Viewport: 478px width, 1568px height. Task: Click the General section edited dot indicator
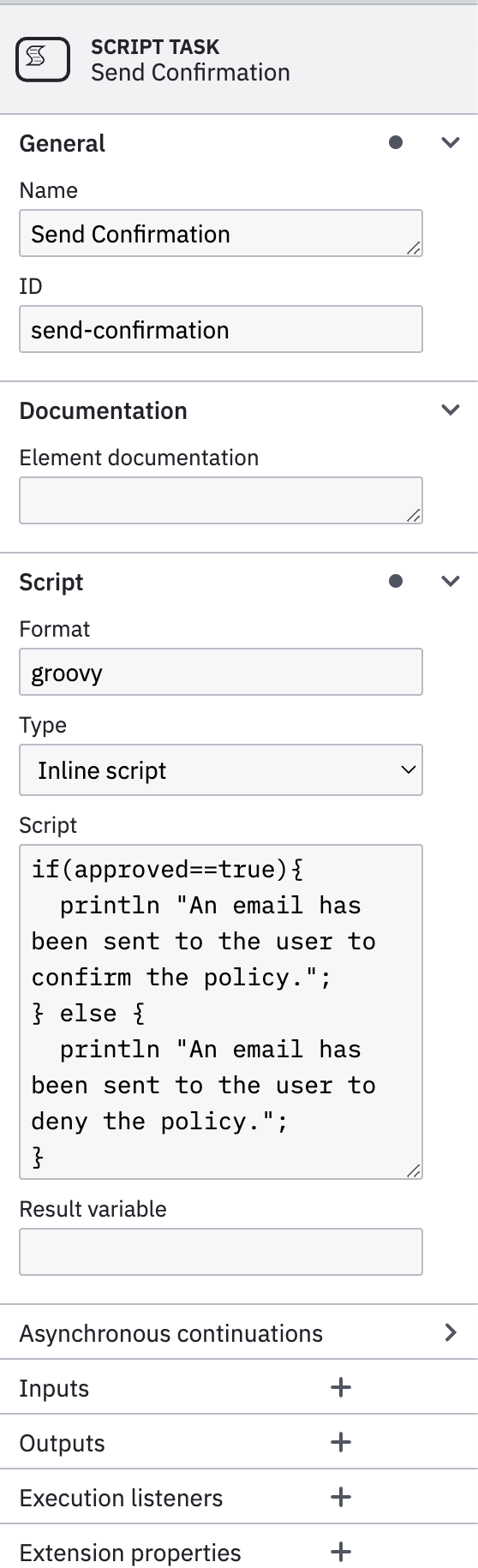click(x=396, y=142)
